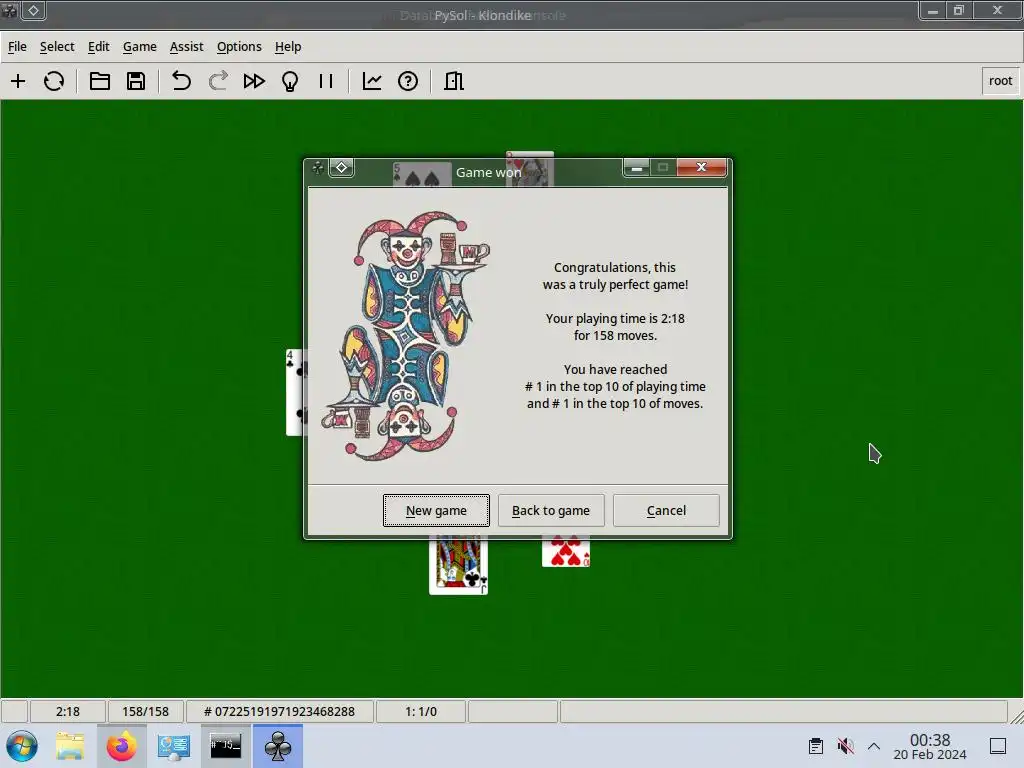Open the Windows Start menu

pos(22,746)
